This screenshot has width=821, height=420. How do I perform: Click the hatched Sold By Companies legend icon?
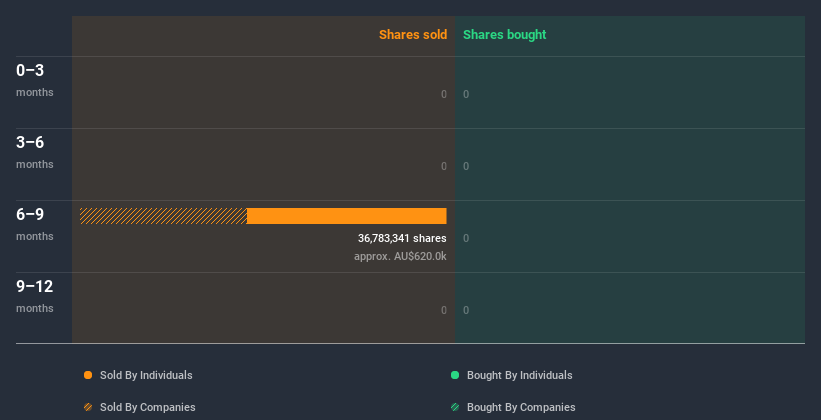[x=88, y=407]
